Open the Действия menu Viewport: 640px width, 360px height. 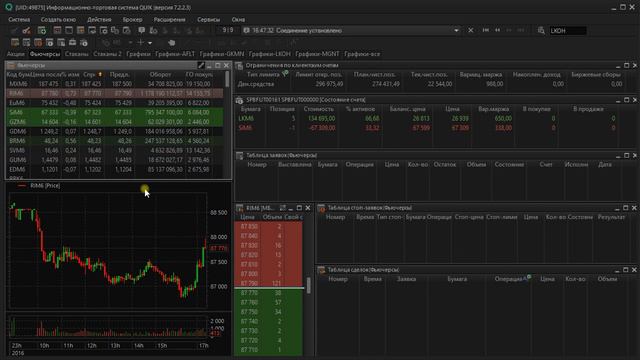pos(99,20)
